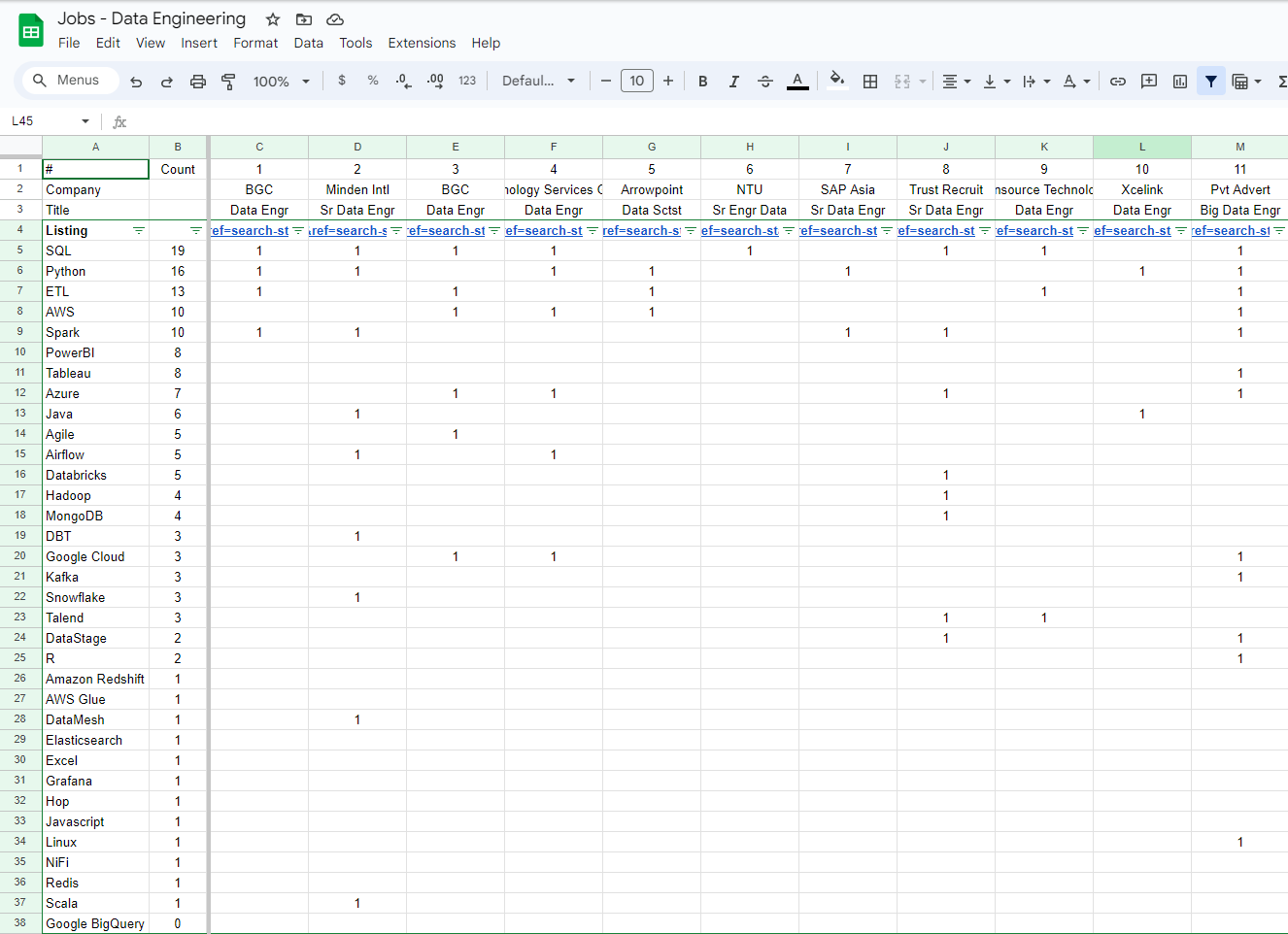This screenshot has width=1288, height=934.
Task: Increase decimal places
Action: [435, 81]
